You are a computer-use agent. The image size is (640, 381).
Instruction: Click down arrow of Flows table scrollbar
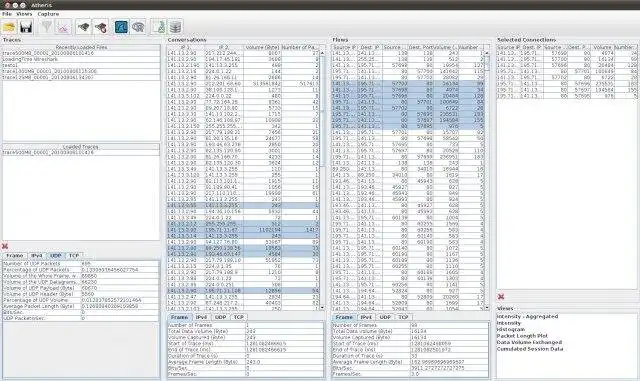click(487, 307)
